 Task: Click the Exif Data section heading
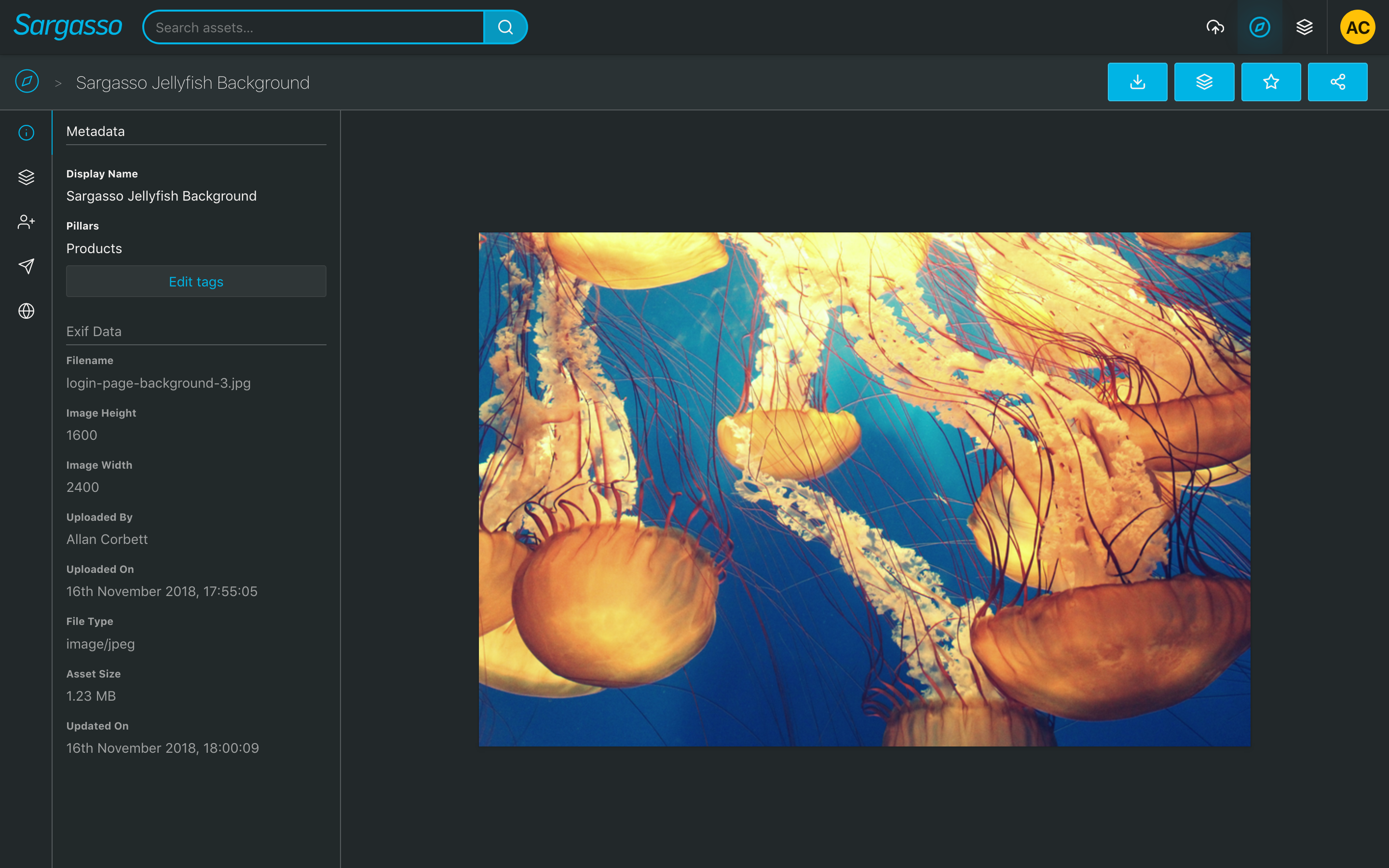94,331
